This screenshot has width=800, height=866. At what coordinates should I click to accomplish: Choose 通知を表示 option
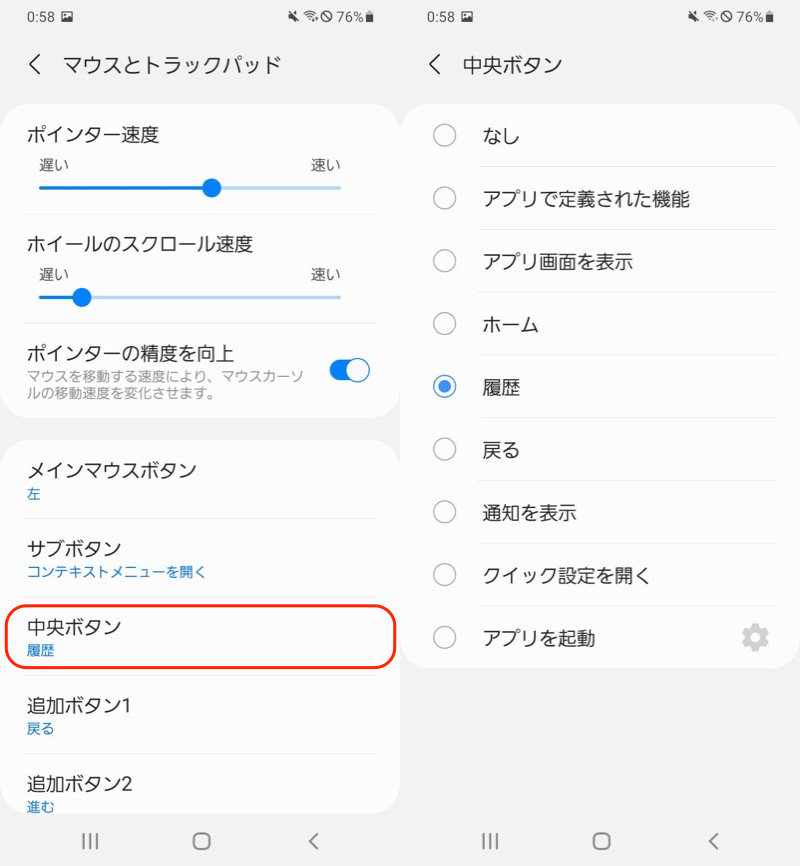pyautogui.click(x=529, y=513)
